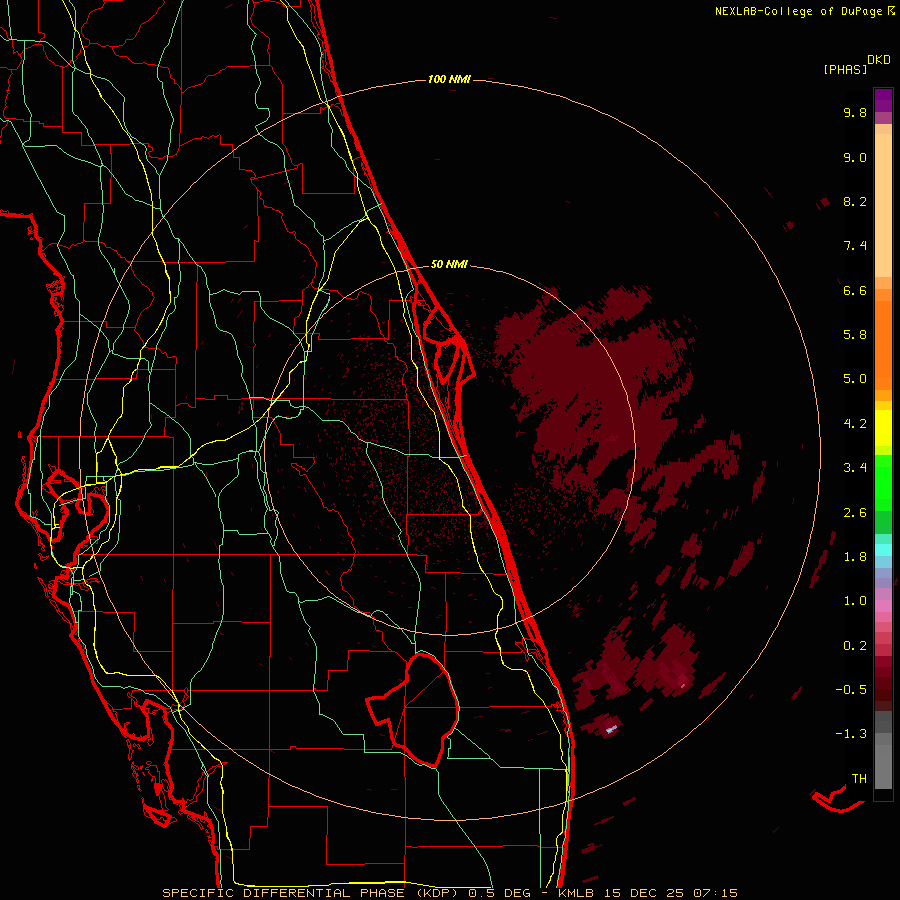Click the 07:15 timestamp text
This screenshot has height=900, width=900.
coord(715,893)
